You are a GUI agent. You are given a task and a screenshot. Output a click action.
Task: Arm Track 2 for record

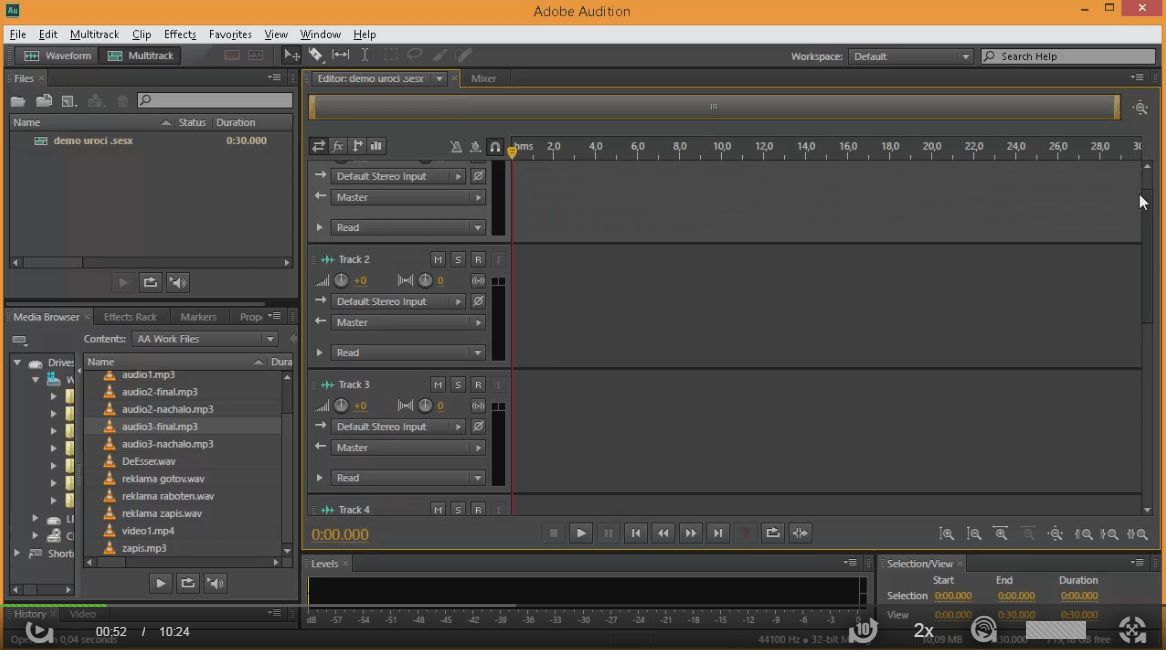point(478,260)
